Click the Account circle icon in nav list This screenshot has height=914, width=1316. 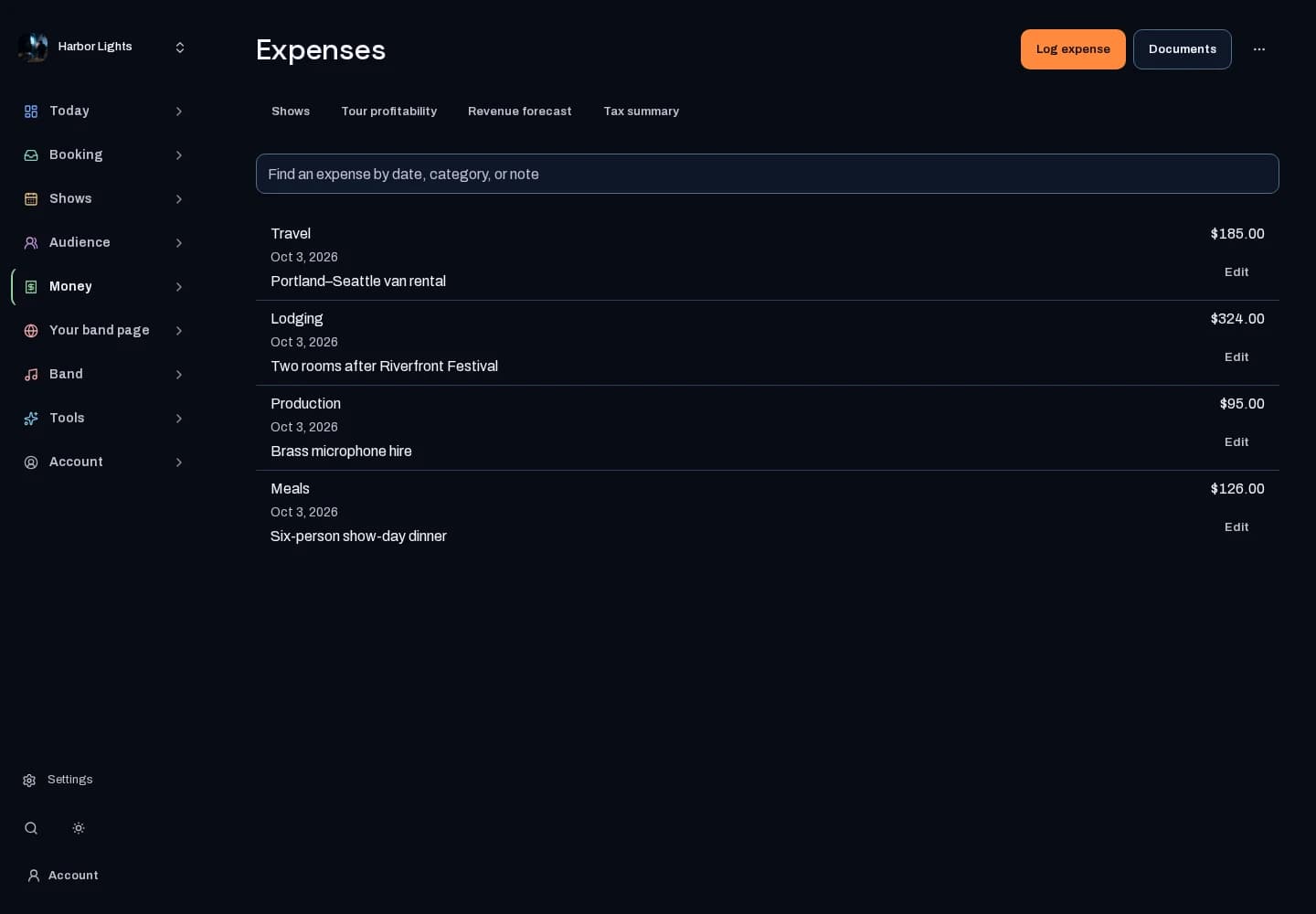31,462
